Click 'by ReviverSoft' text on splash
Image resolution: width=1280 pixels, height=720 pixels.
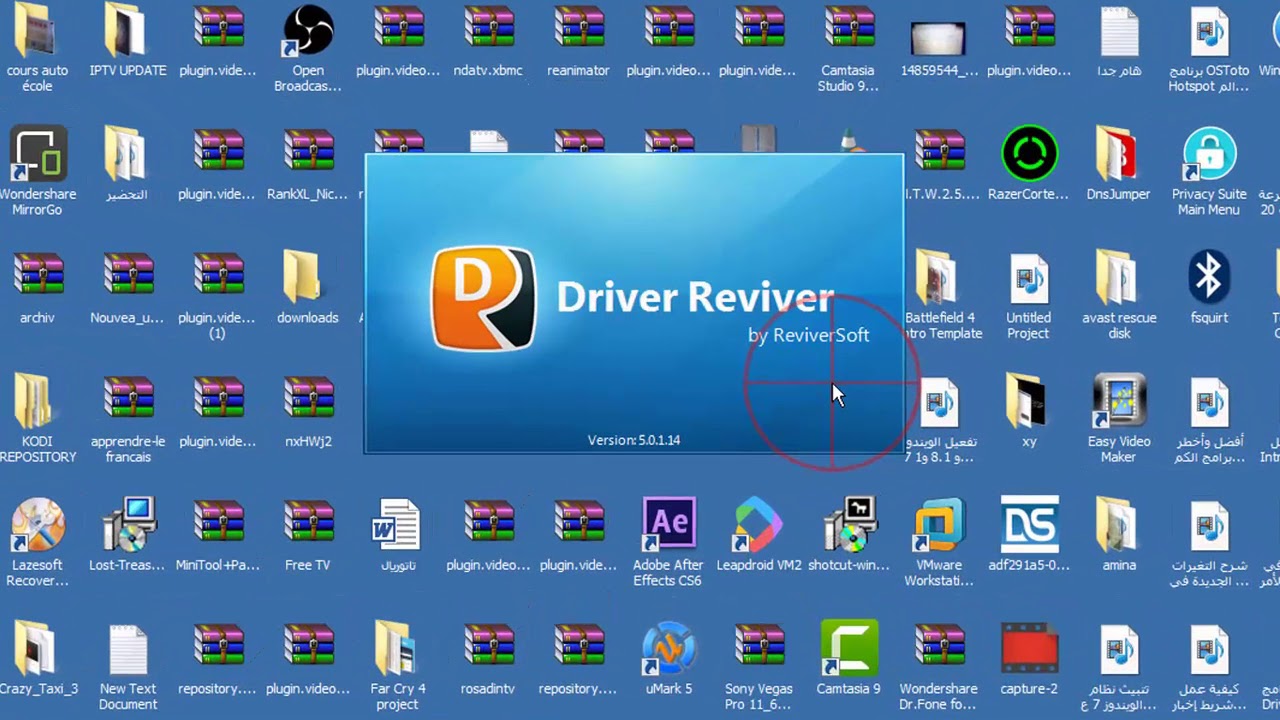coord(808,335)
